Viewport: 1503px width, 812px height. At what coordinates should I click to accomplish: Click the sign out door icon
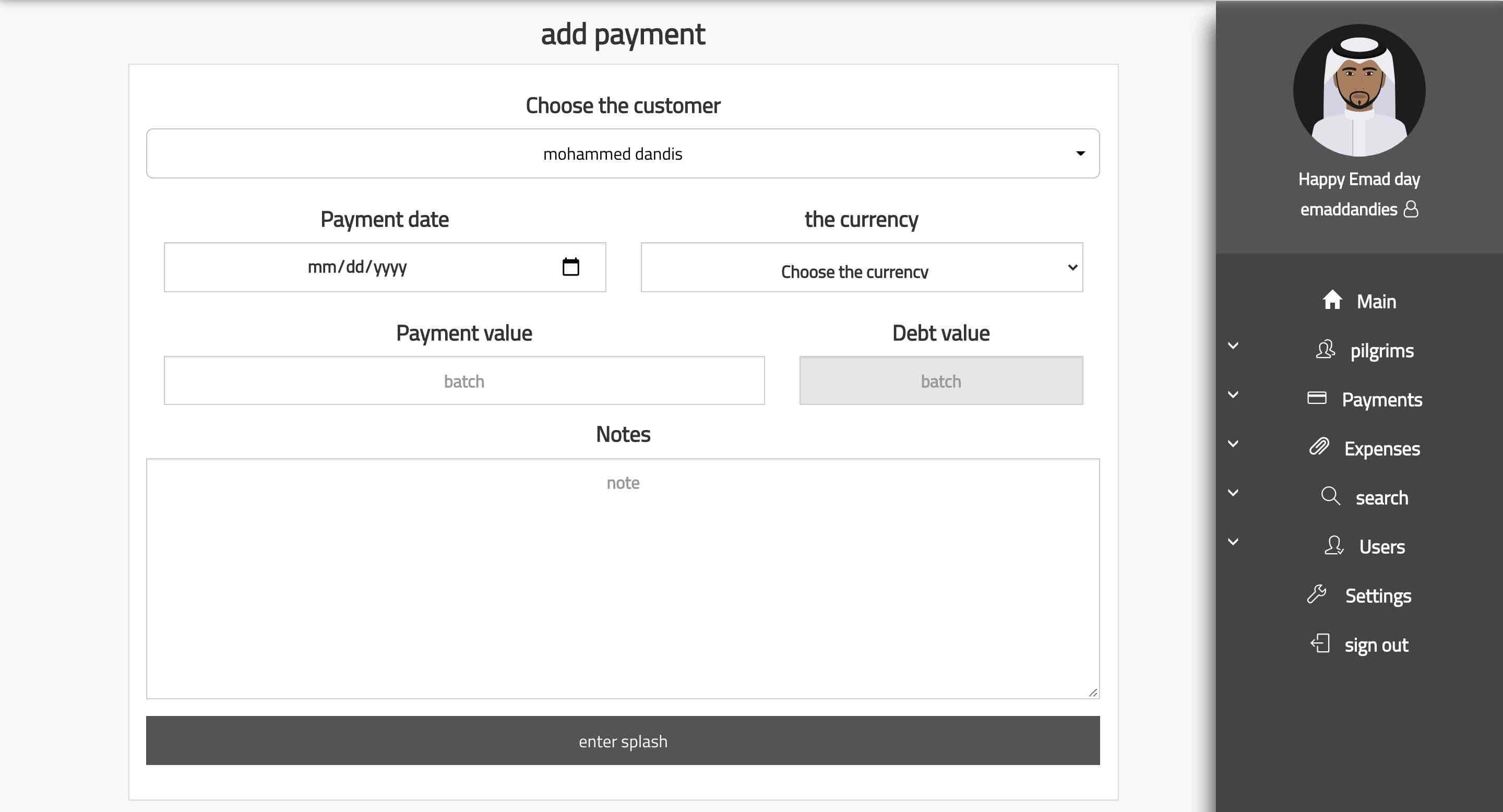click(x=1320, y=643)
